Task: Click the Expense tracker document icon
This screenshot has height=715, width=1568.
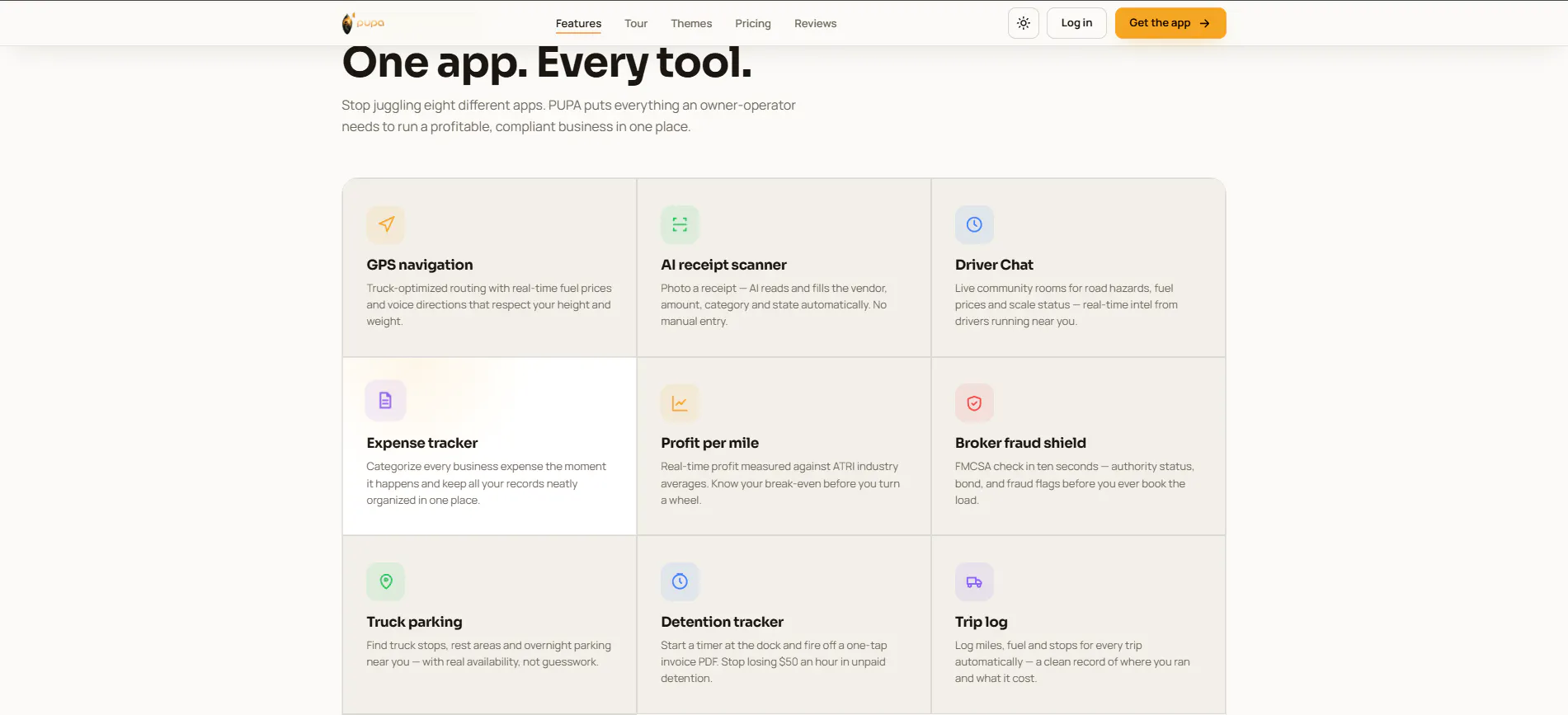Action: coord(385,401)
